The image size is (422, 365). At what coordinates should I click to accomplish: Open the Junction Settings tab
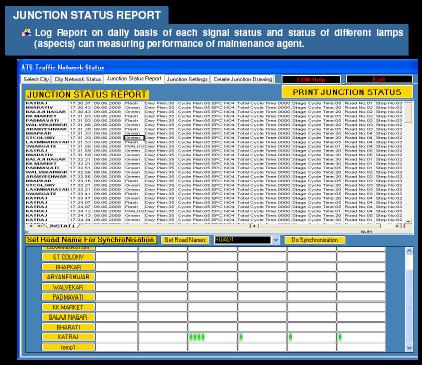click(x=187, y=79)
